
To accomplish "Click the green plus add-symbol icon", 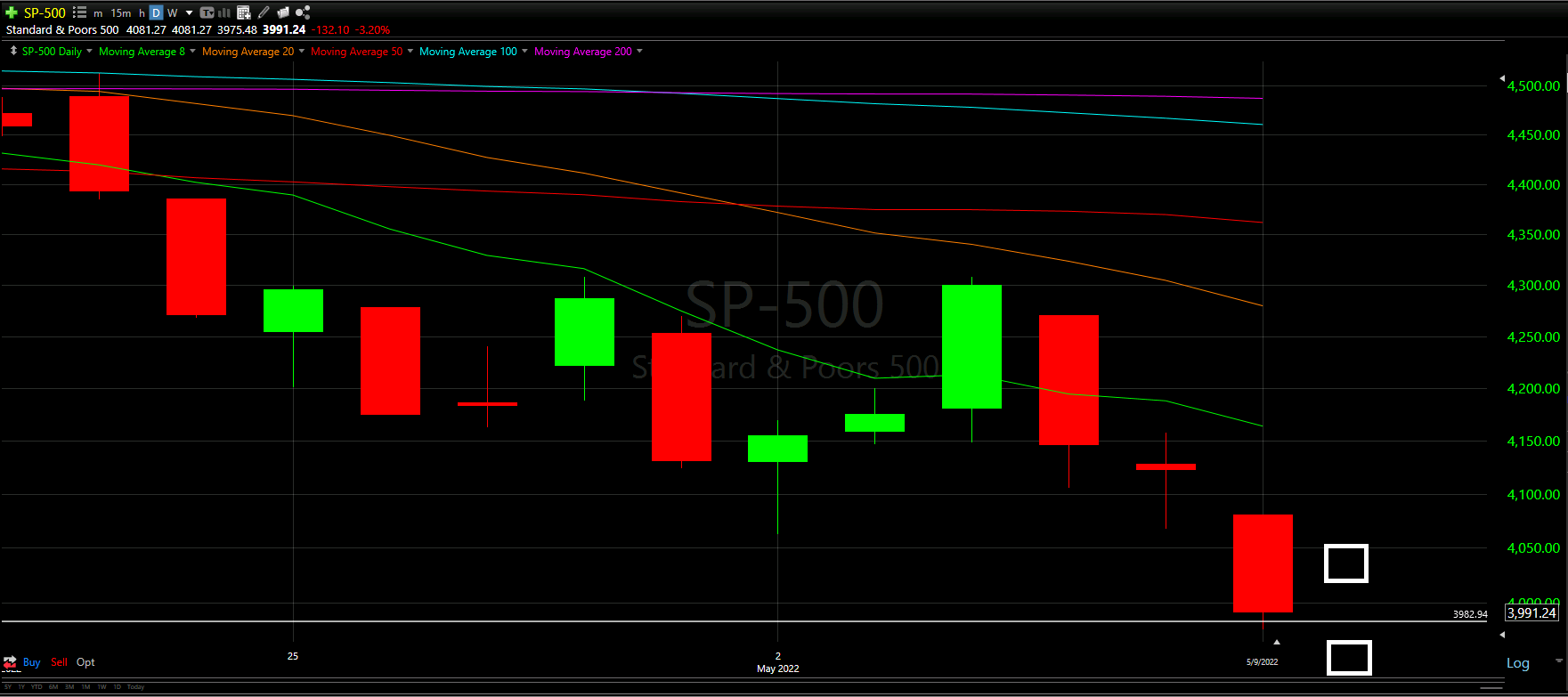I will tap(12, 12).
